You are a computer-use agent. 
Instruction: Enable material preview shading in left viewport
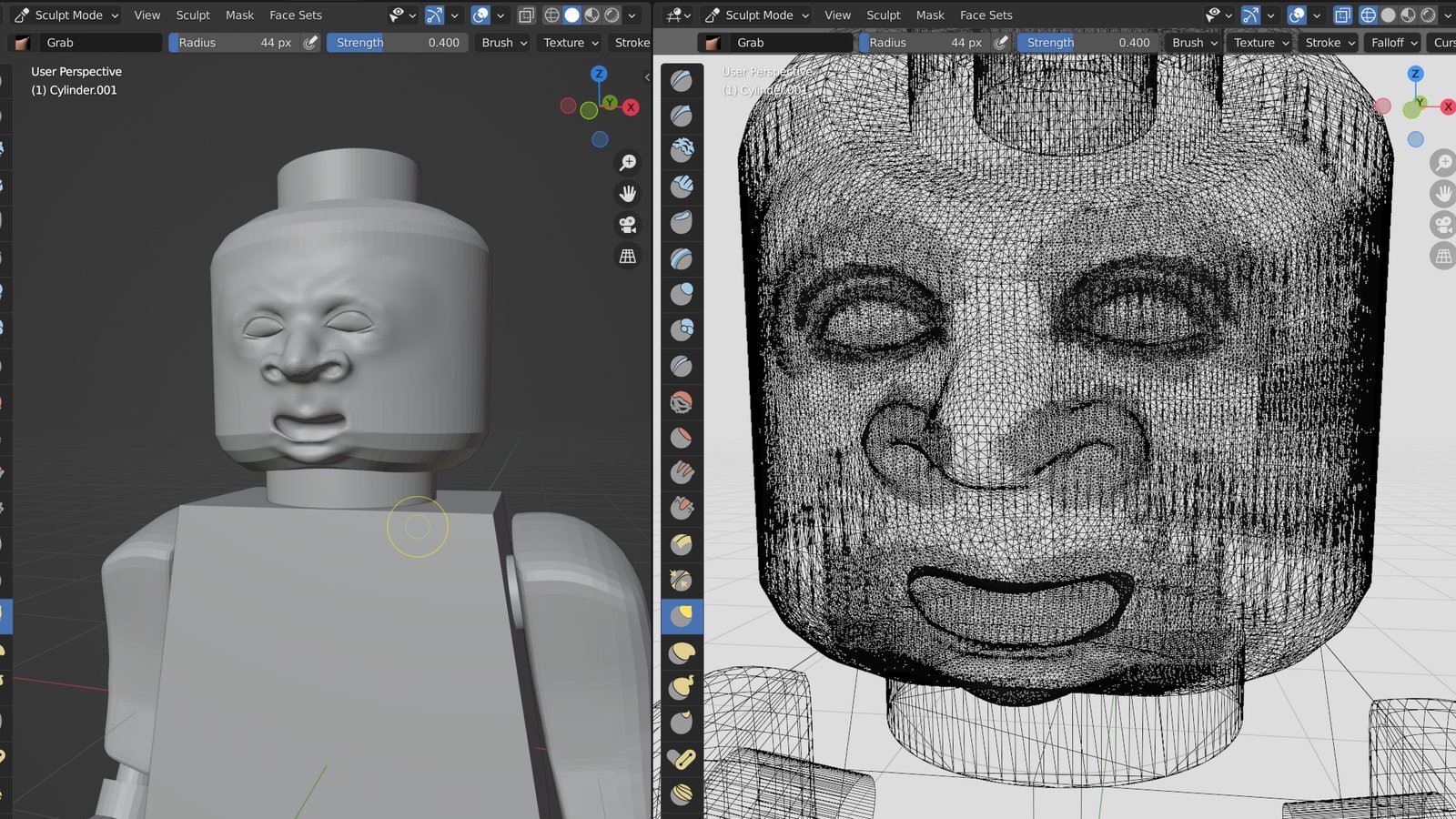point(592,15)
